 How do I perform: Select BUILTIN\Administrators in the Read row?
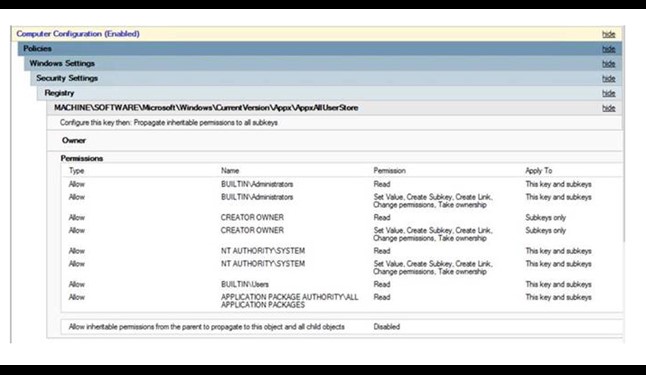[257, 184]
